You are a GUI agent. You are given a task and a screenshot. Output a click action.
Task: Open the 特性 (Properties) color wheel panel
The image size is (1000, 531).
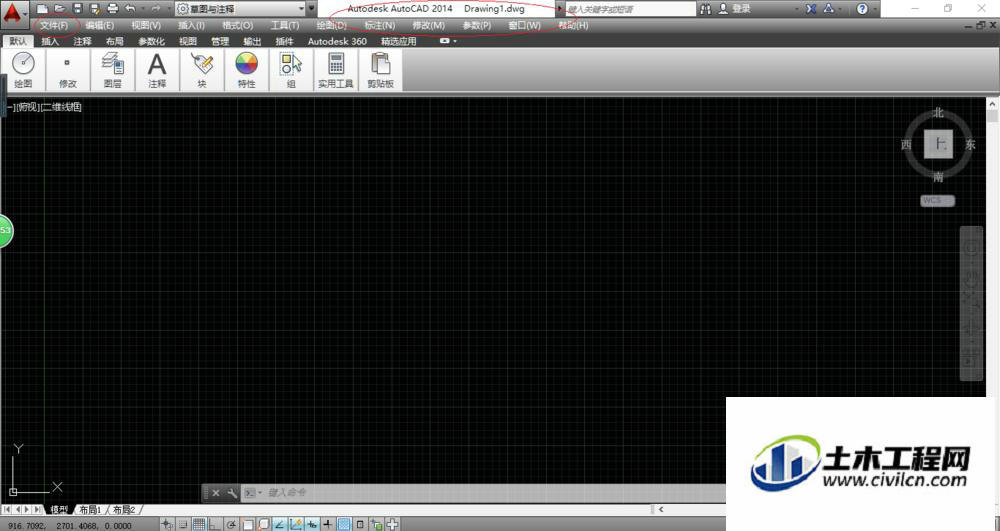pyautogui.click(x=246, y=70)
